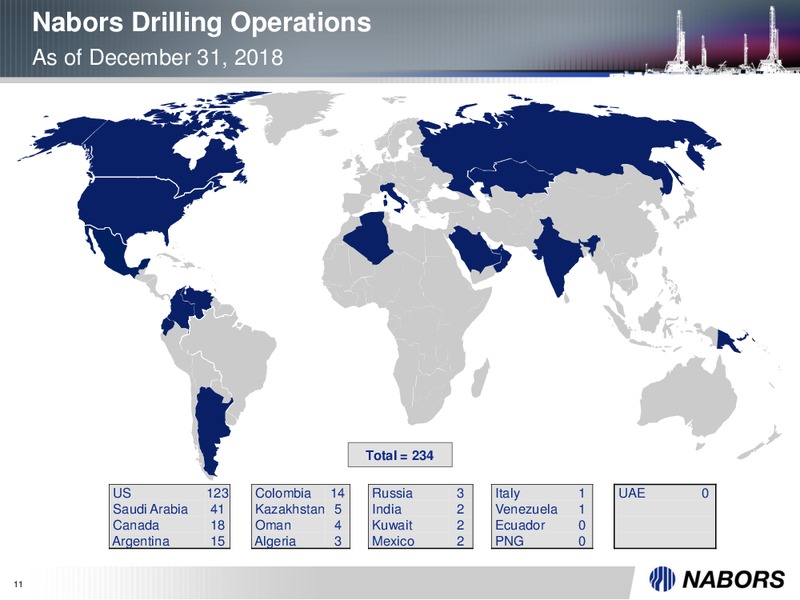This screenshot has width=800, height=600.
Task: Click the 'Italy' table label
Action: [x=508, y=493]
